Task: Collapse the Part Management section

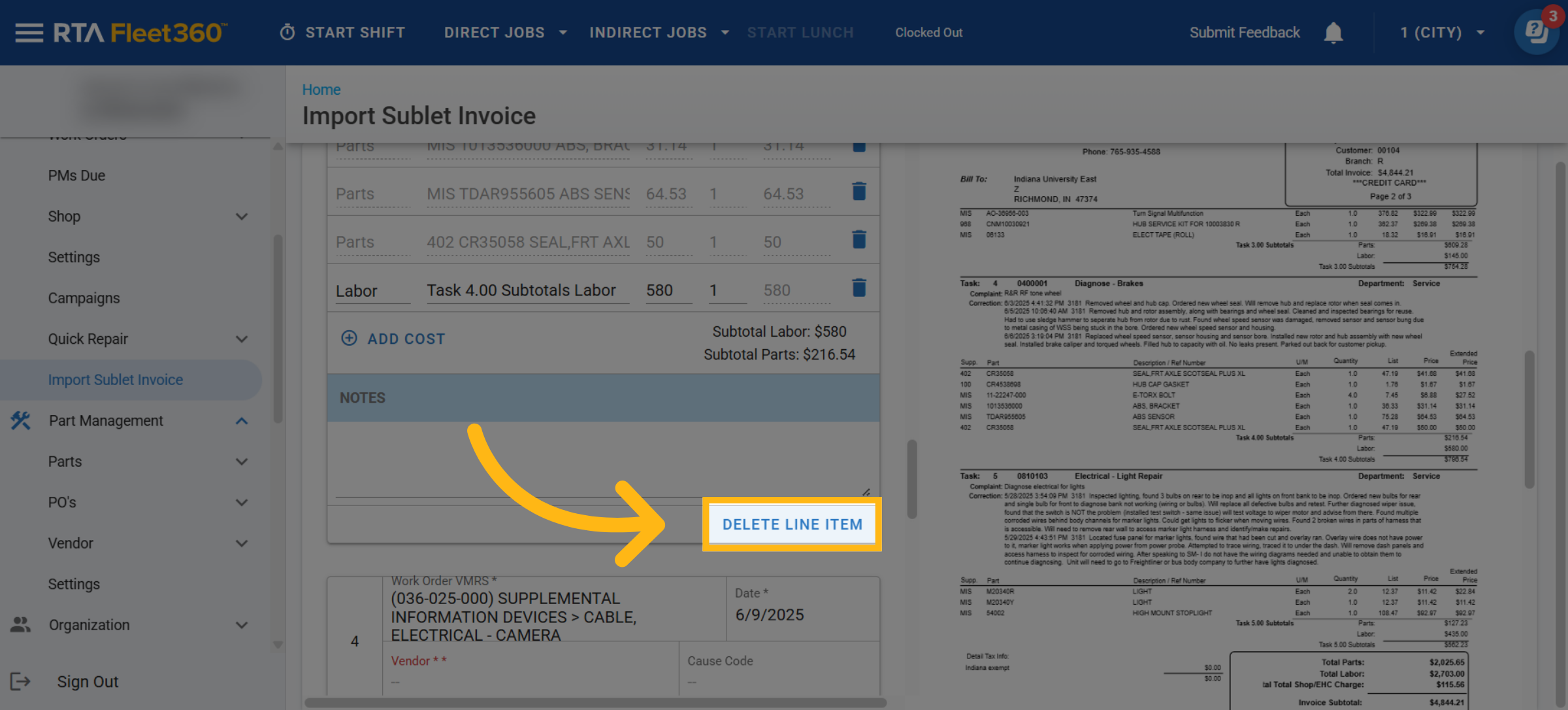Action: 241,421
